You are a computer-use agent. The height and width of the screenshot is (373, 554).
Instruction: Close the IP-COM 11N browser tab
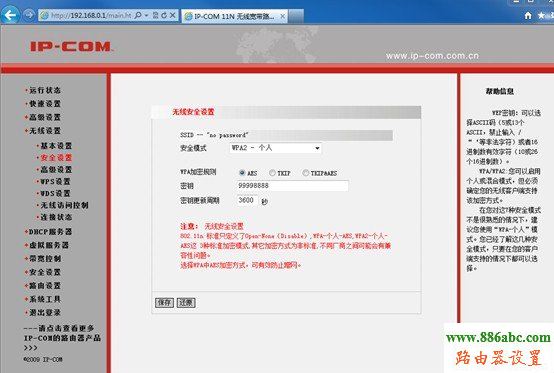coord(283,16)
